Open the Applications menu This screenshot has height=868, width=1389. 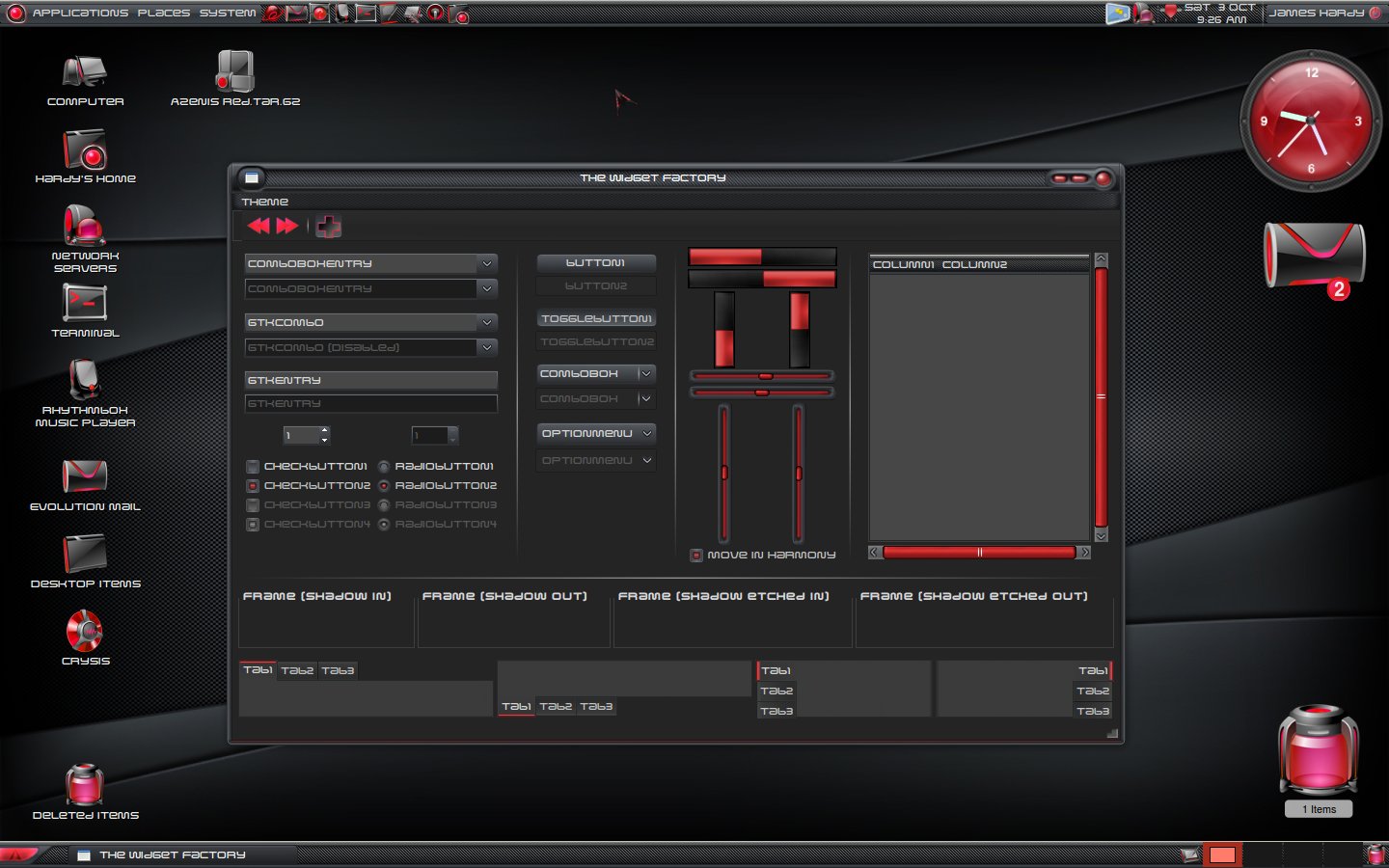coord(80,14)
